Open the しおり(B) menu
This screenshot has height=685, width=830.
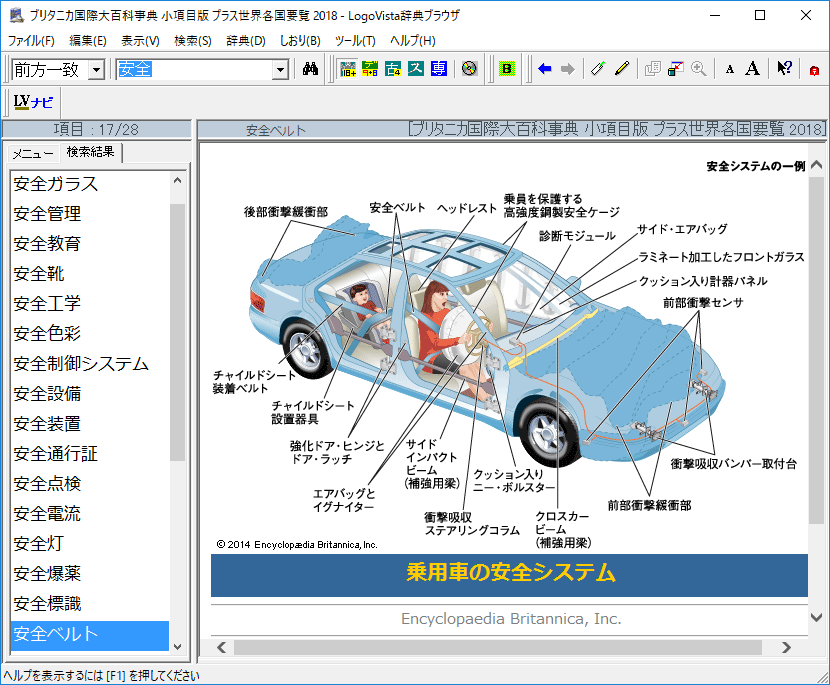(x=300, y=41)
